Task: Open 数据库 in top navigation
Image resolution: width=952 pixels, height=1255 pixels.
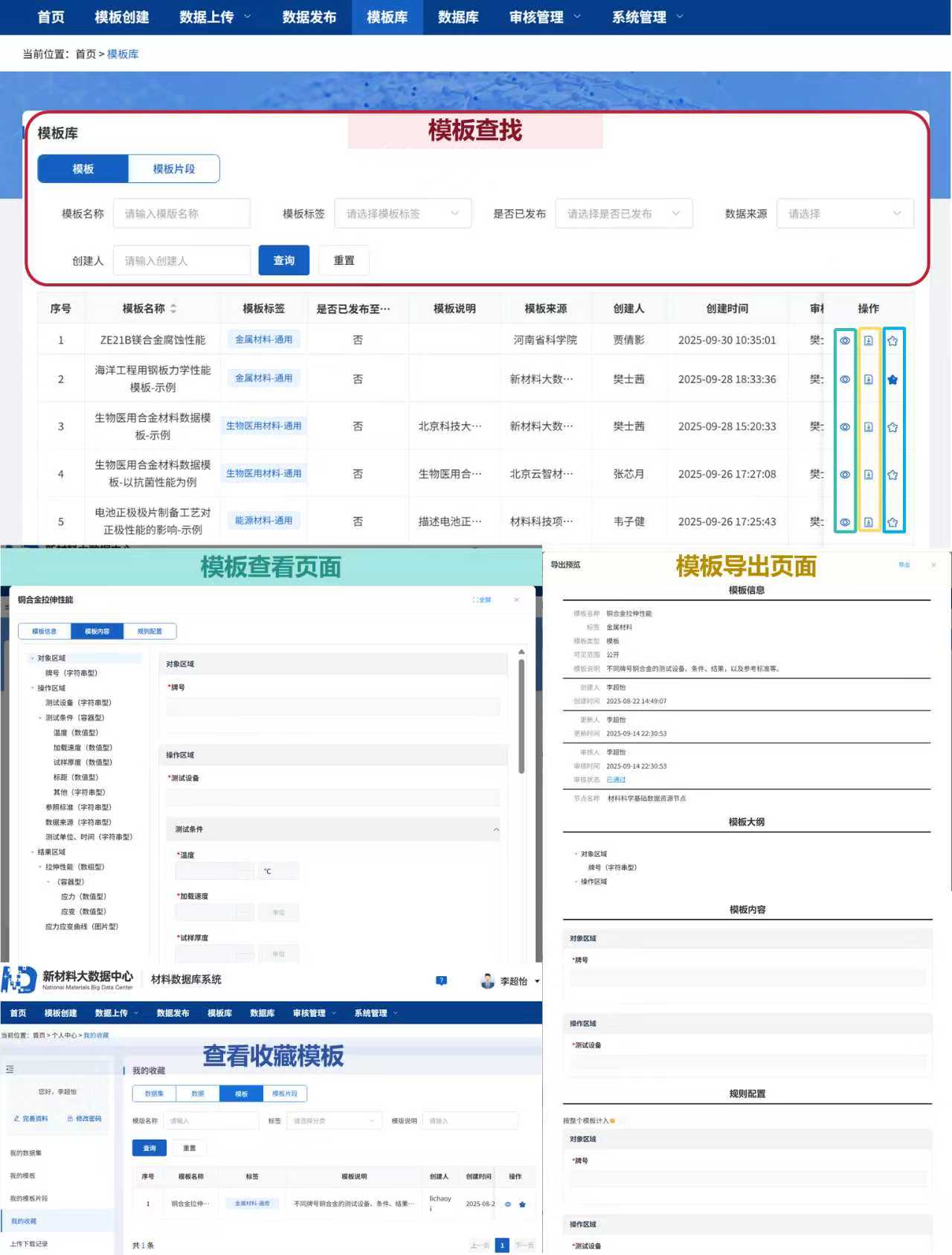Action: [x=458, y=17]
